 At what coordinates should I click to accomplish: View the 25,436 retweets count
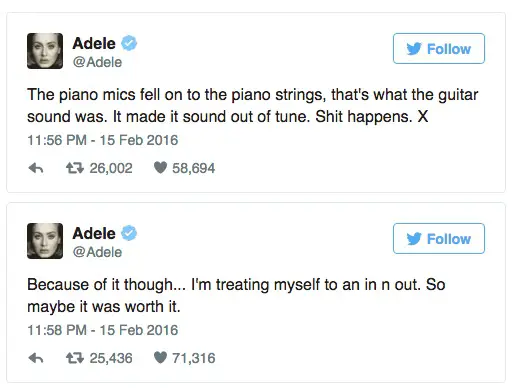111,358
